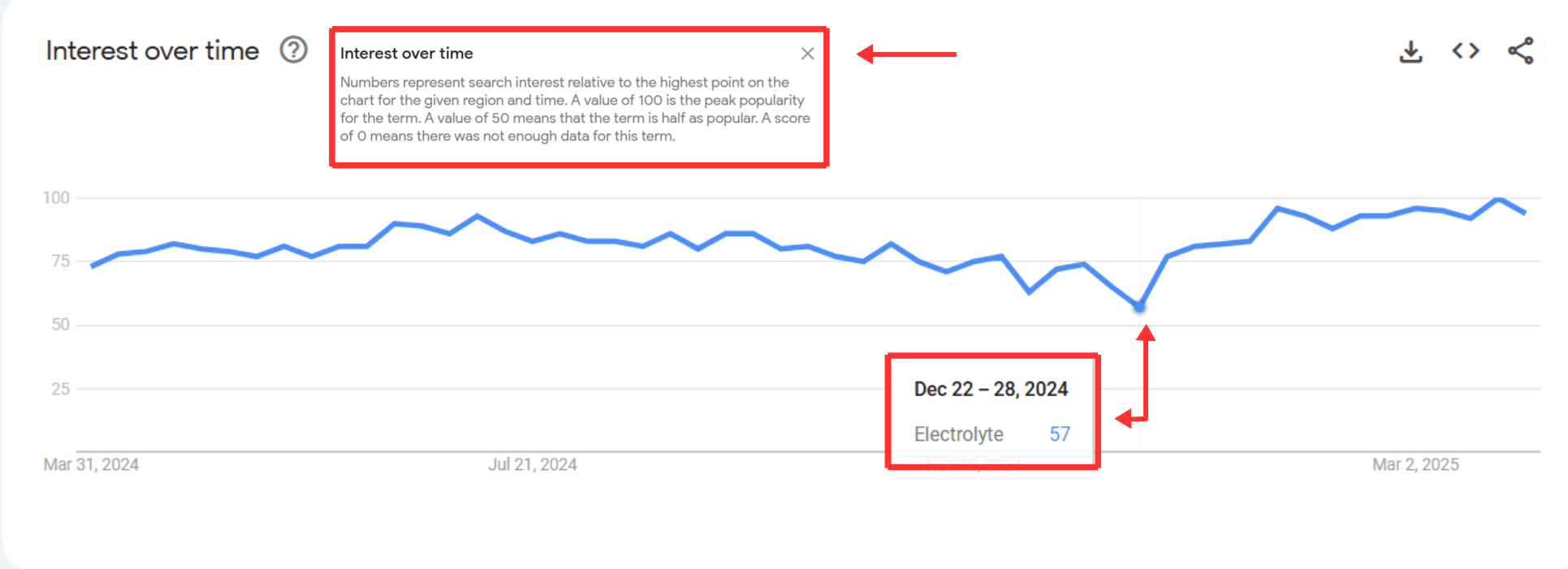This screenshot has height=569, width=1568.
Task: Click the "Mar 2, 2025" axis date label
Action: tap(1415, 464)
